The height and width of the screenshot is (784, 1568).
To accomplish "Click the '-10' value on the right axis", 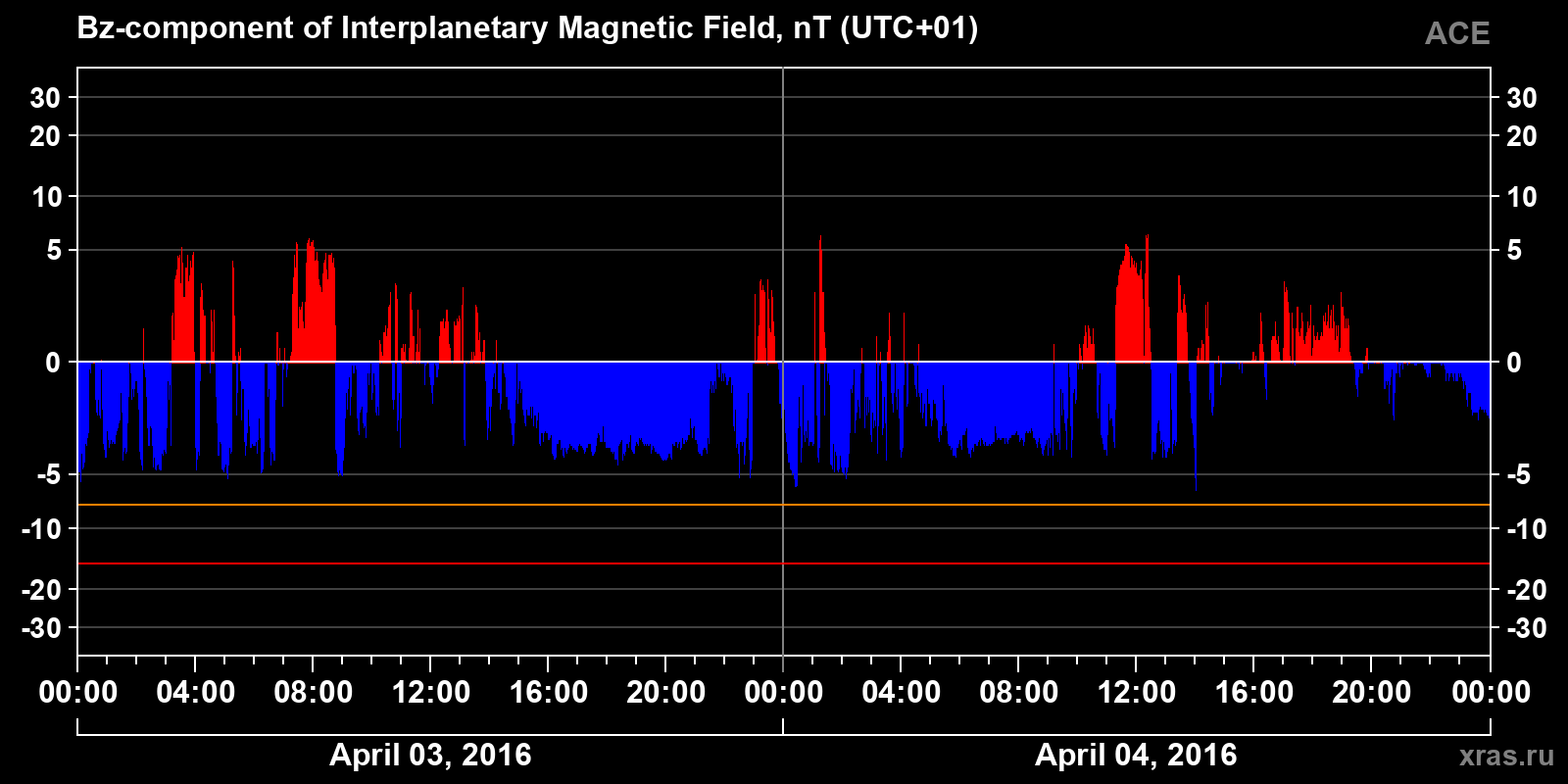I will [x=1526, y=529].
